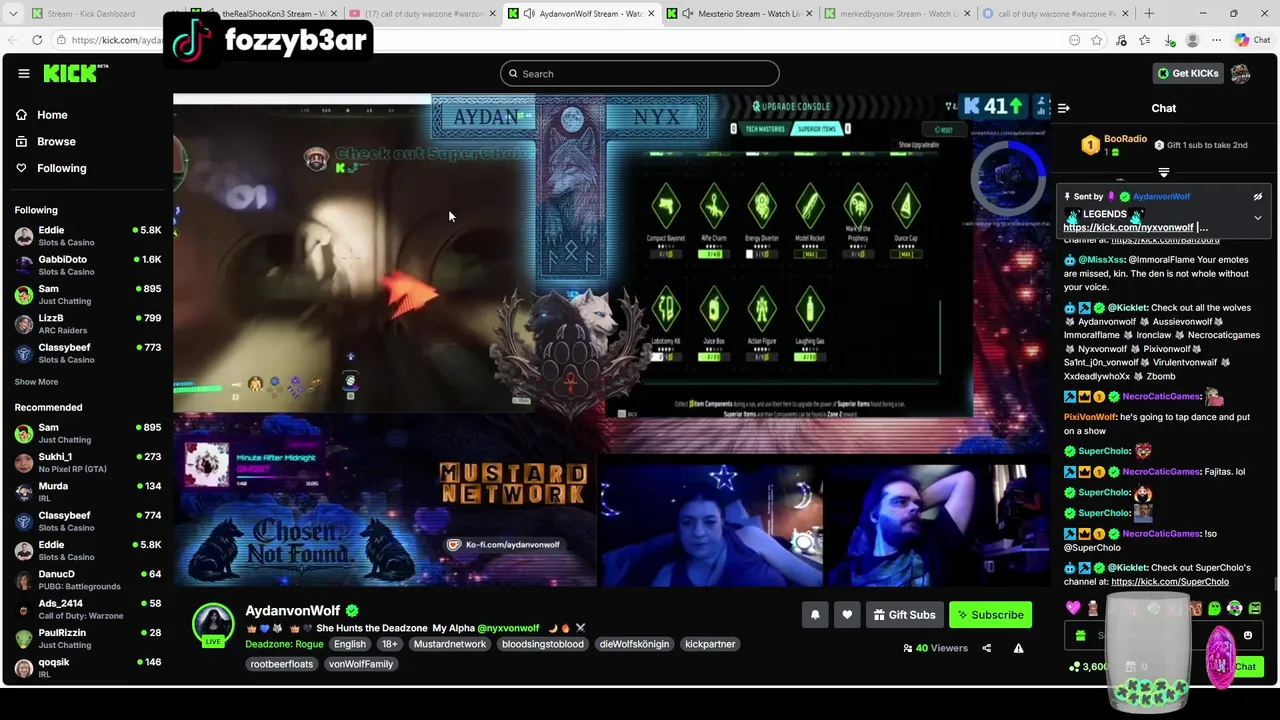Image resolution: width=1280 pixels, height=720 pixels.
Task: Expand the gift leaderboard with the down arrow
Action: click(1163, 172)
